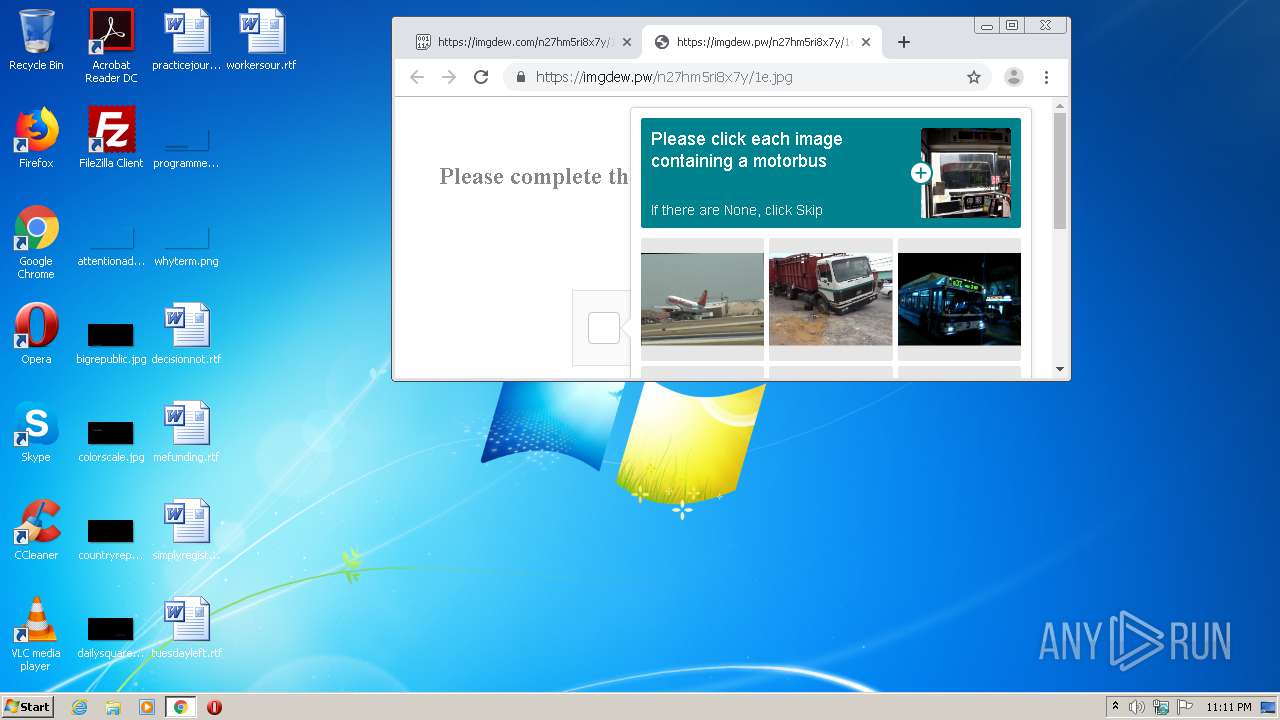View site information via the padlock icon

coord(520,77)
